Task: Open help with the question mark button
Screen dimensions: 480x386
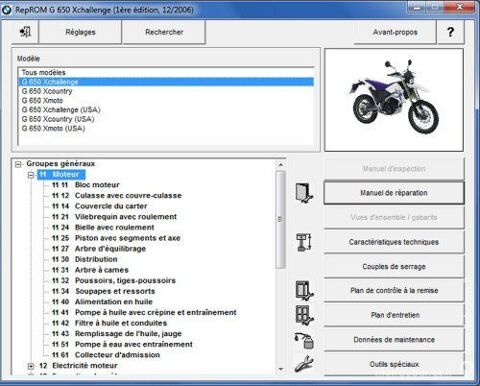Action: [450, 32]
